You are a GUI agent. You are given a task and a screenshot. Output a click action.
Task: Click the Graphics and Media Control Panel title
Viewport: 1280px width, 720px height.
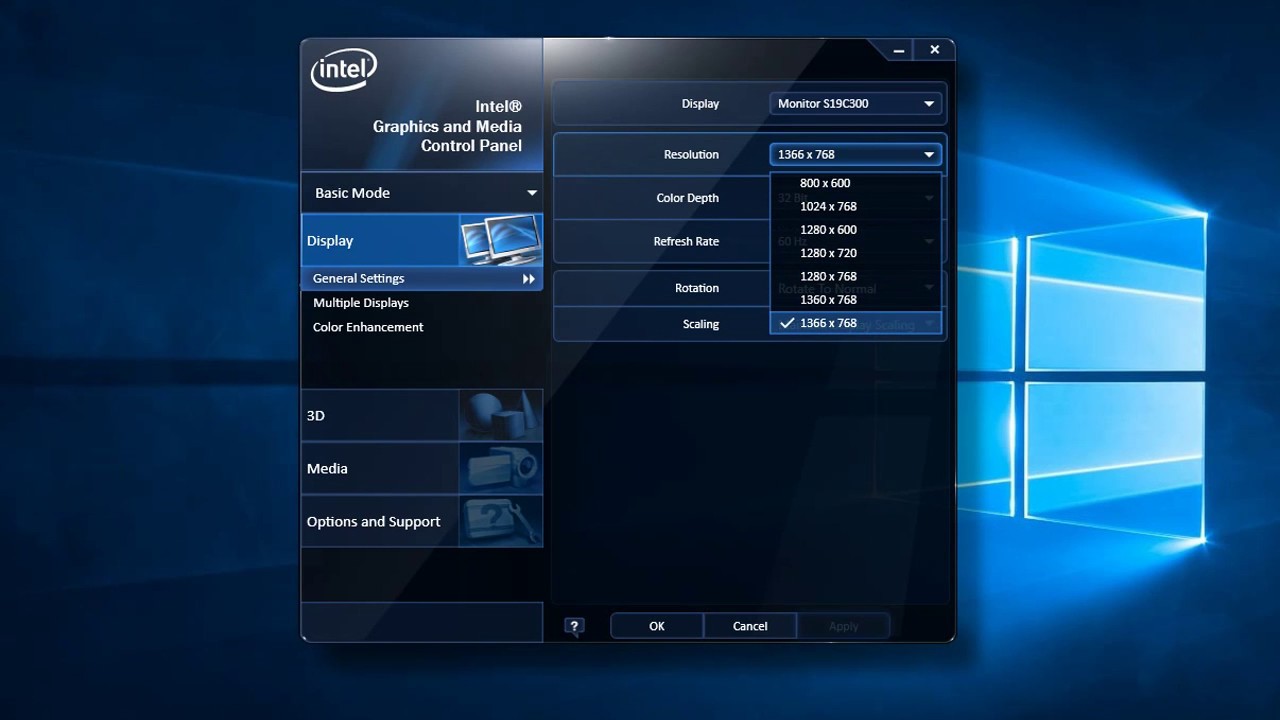(447, 126)
